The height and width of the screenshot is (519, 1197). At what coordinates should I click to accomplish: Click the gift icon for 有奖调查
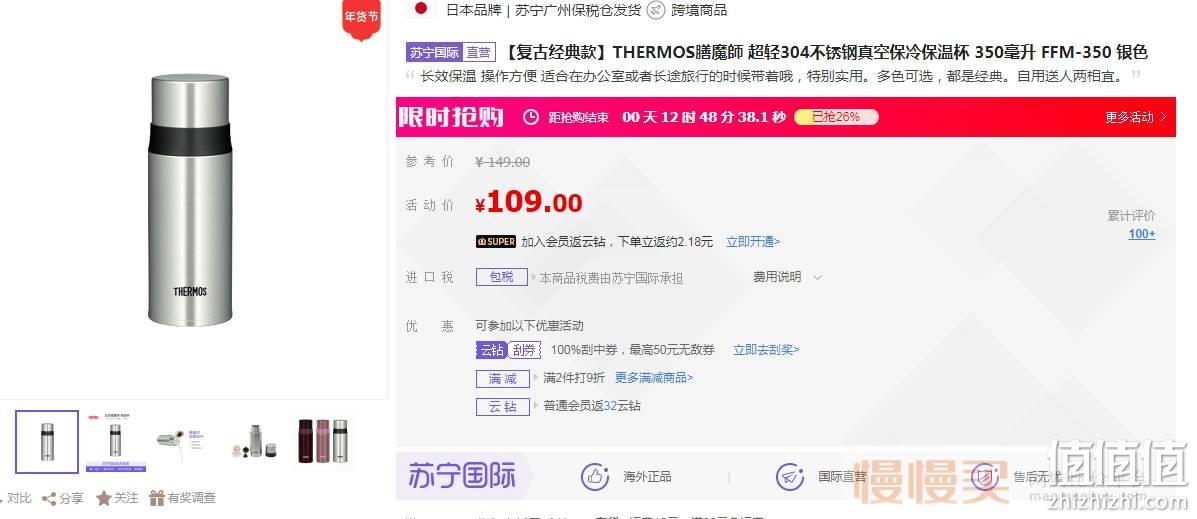156,498
